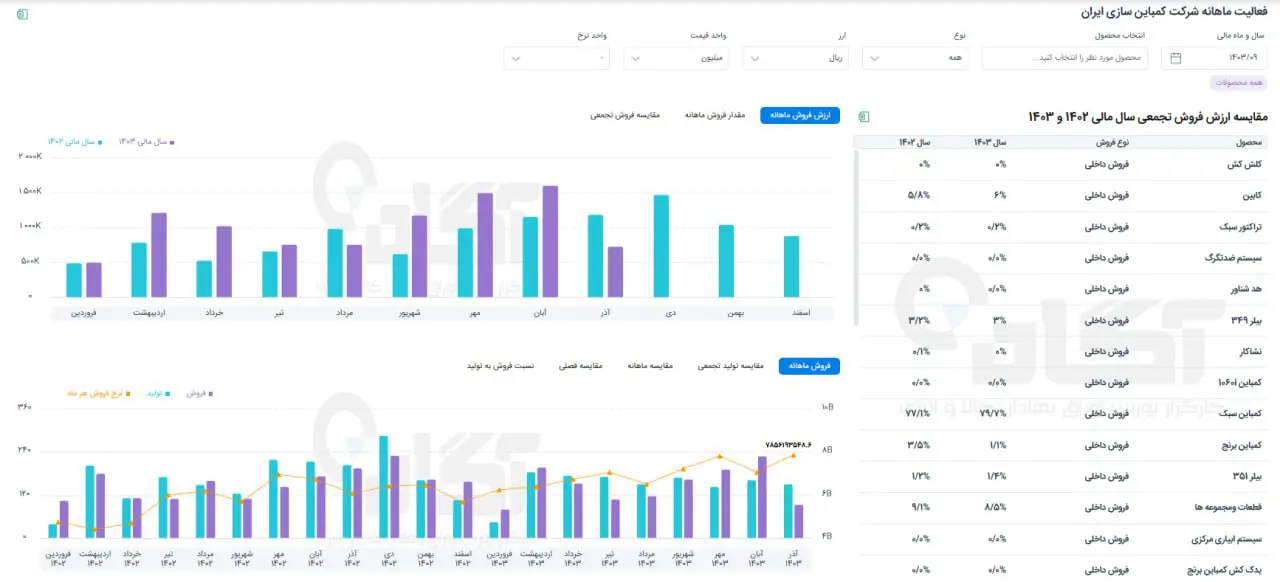Switch to the مقایسه فروش تجمعی tab
Screen dimensions: 1280x582
click(625, 115)
